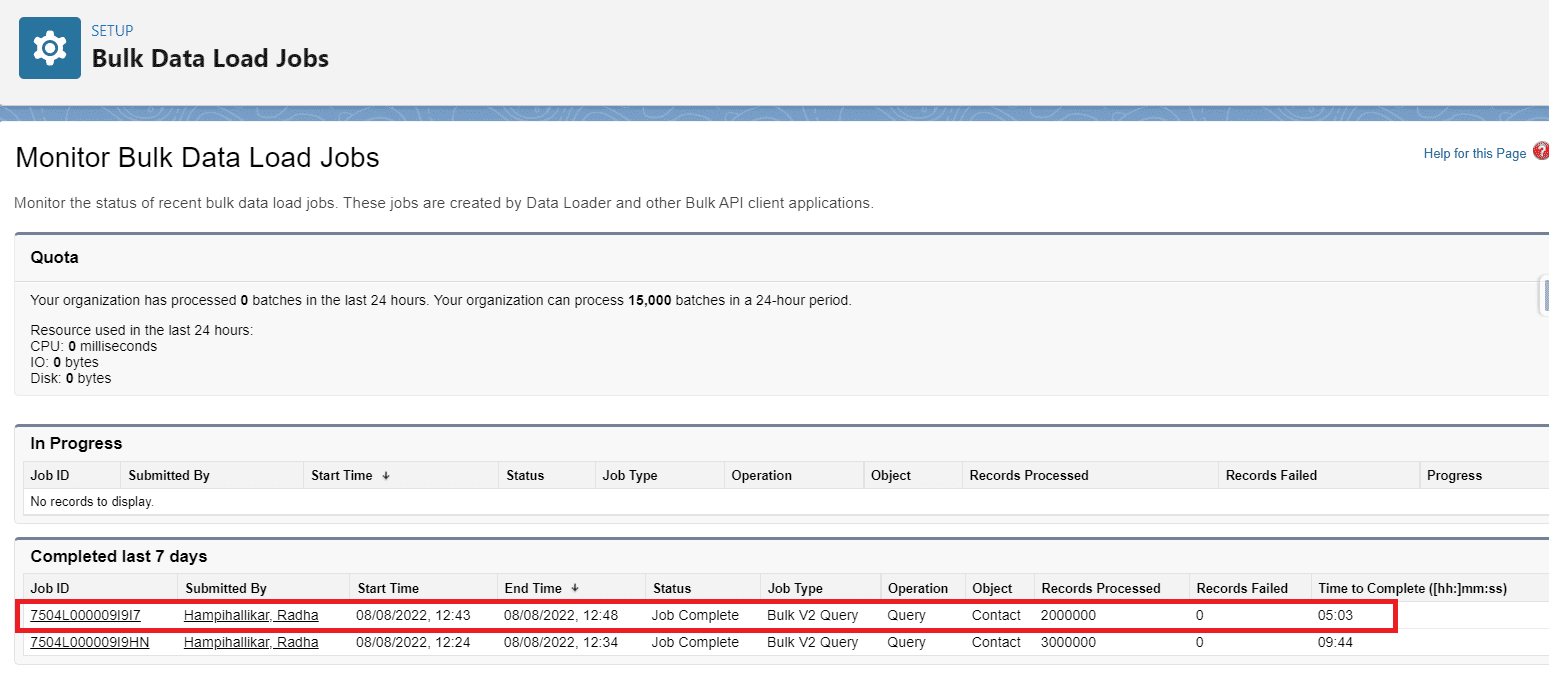
Task: Click Submitted By header in Completed table
Action: (226, 588)
